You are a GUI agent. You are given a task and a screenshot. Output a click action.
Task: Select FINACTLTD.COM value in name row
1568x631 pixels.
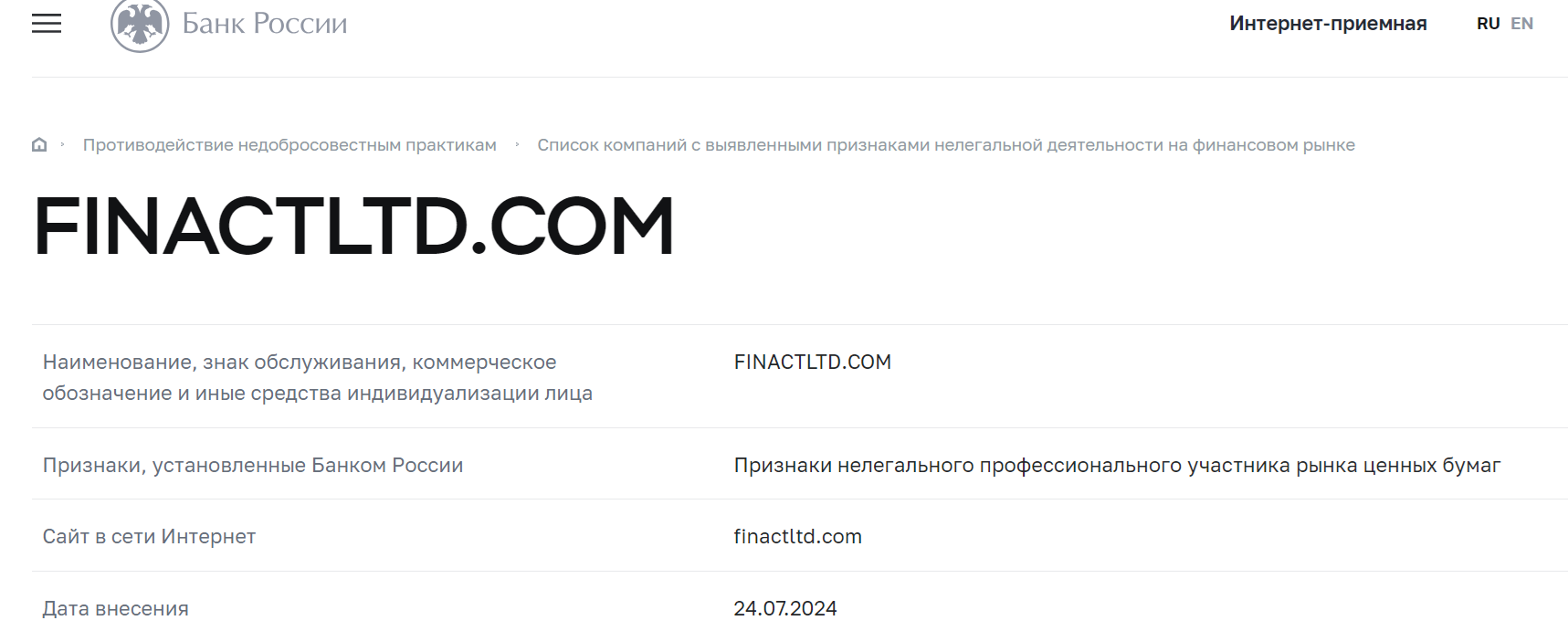813,362
